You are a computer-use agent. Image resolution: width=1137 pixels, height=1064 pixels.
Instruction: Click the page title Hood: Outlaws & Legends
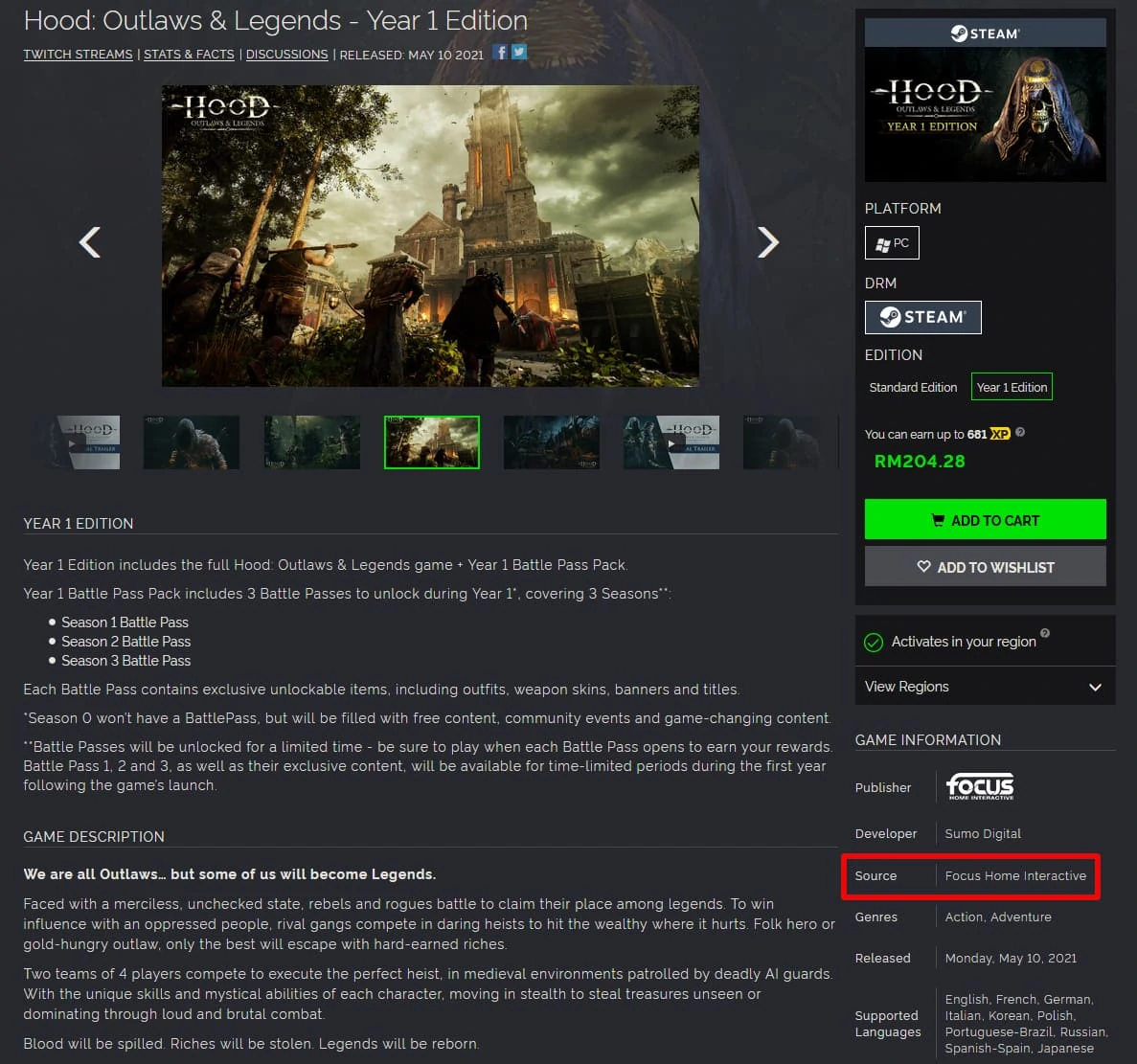pyautogui.click(x=276, y=20)
